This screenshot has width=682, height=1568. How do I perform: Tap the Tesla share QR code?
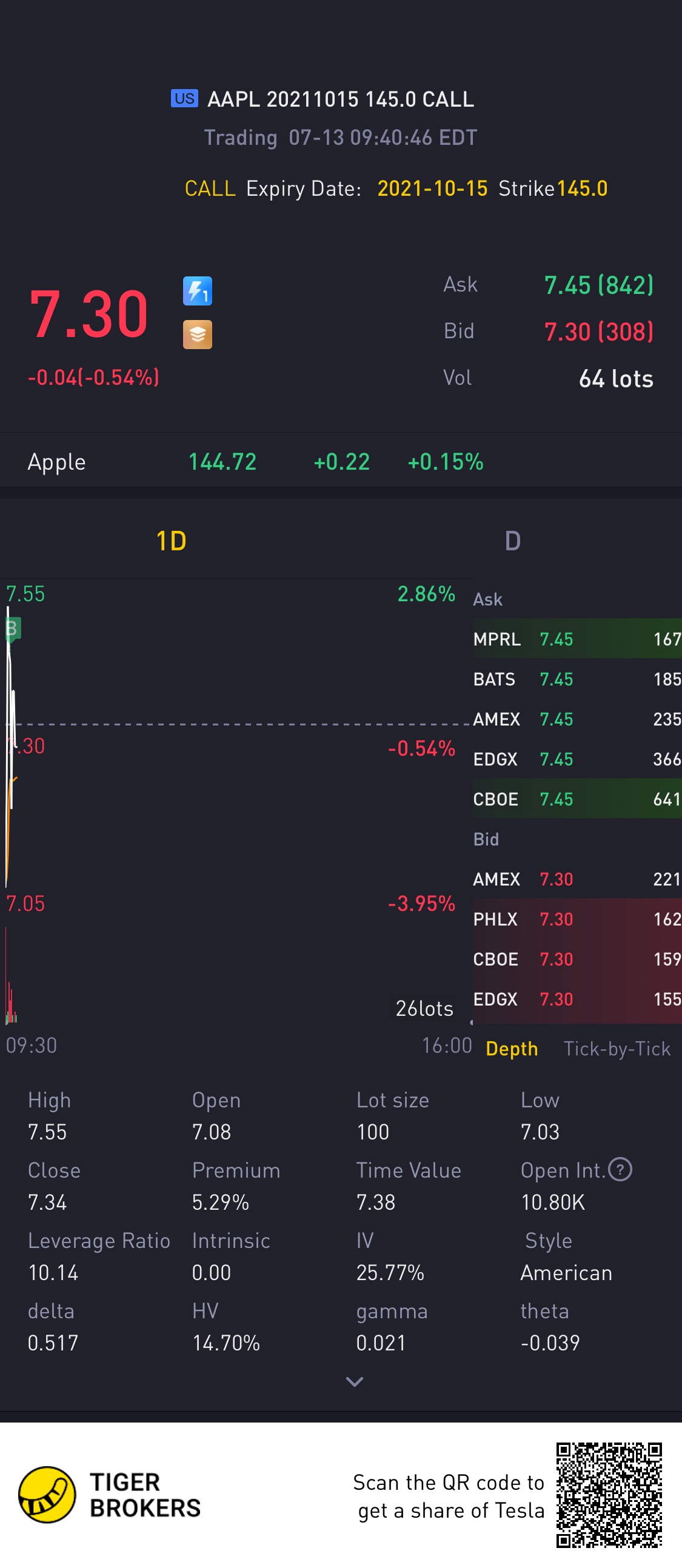pos(609,1495)
